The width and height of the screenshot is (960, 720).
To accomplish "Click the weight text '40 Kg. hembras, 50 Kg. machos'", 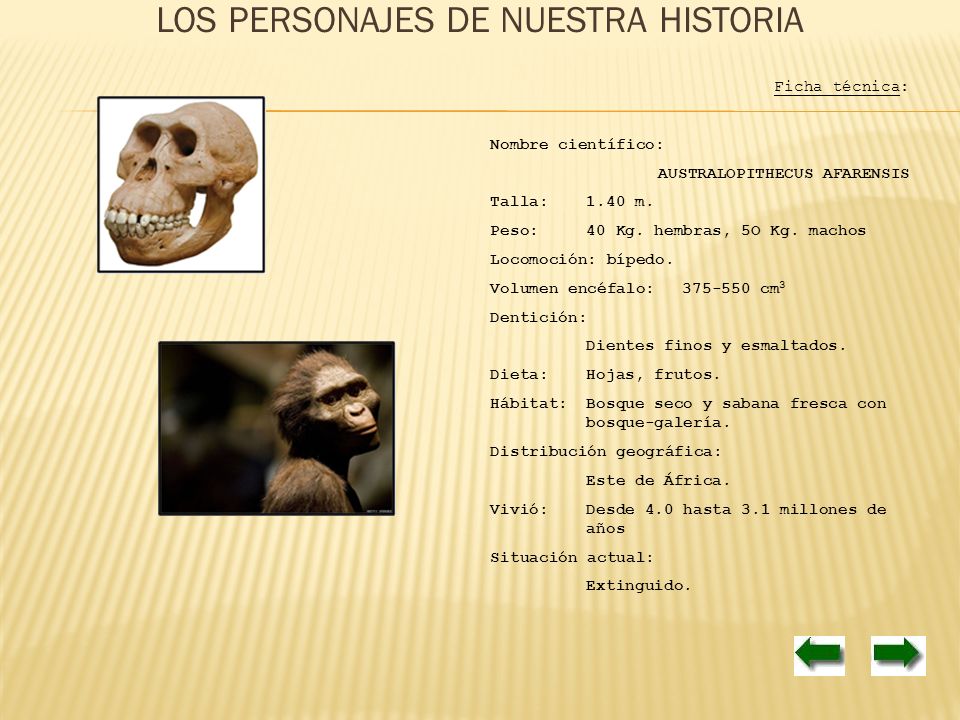I will coord(726,231).
